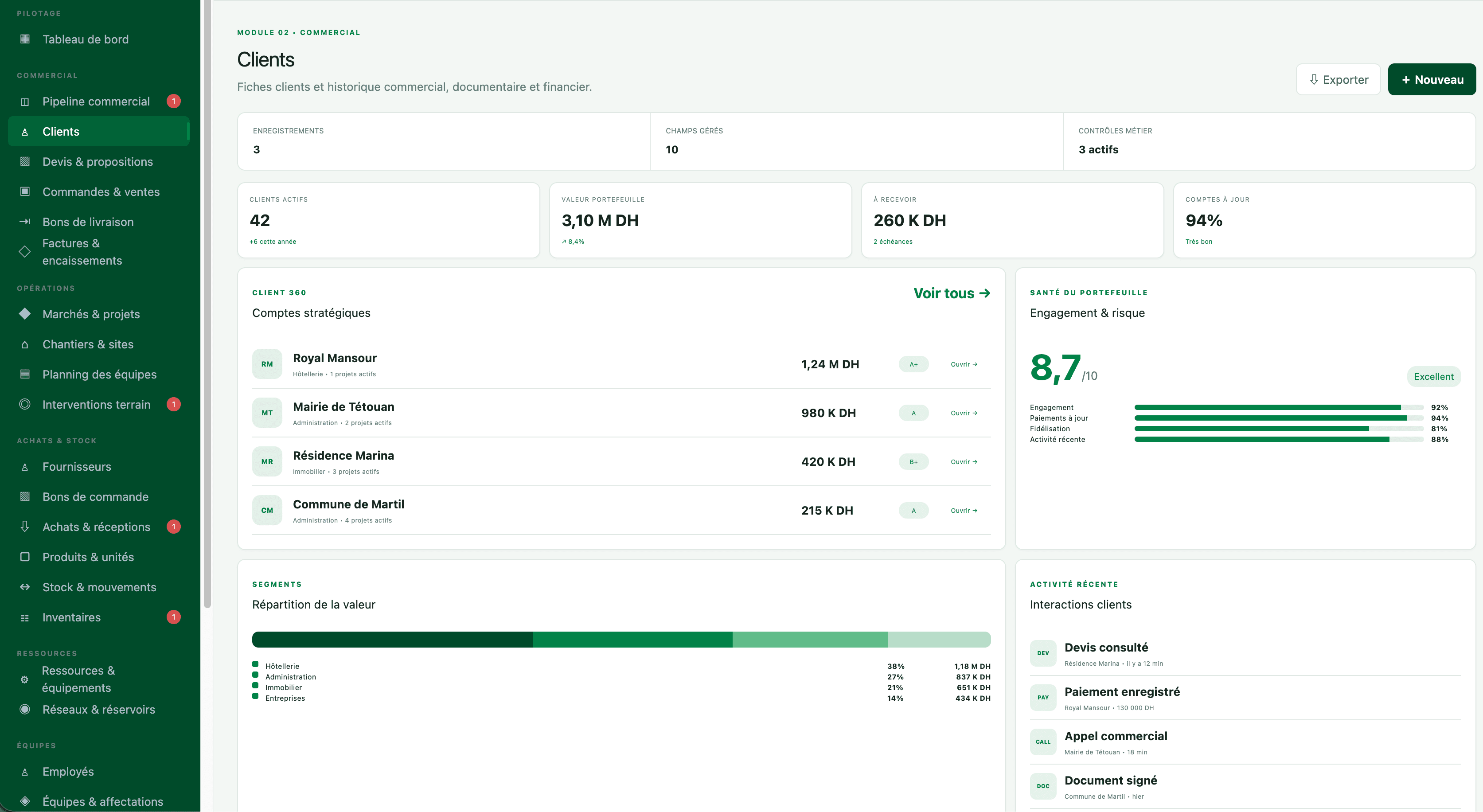Click the red badge on Achats & réceptions
The height and width of the screenshot is (812, 1483).
173,527
